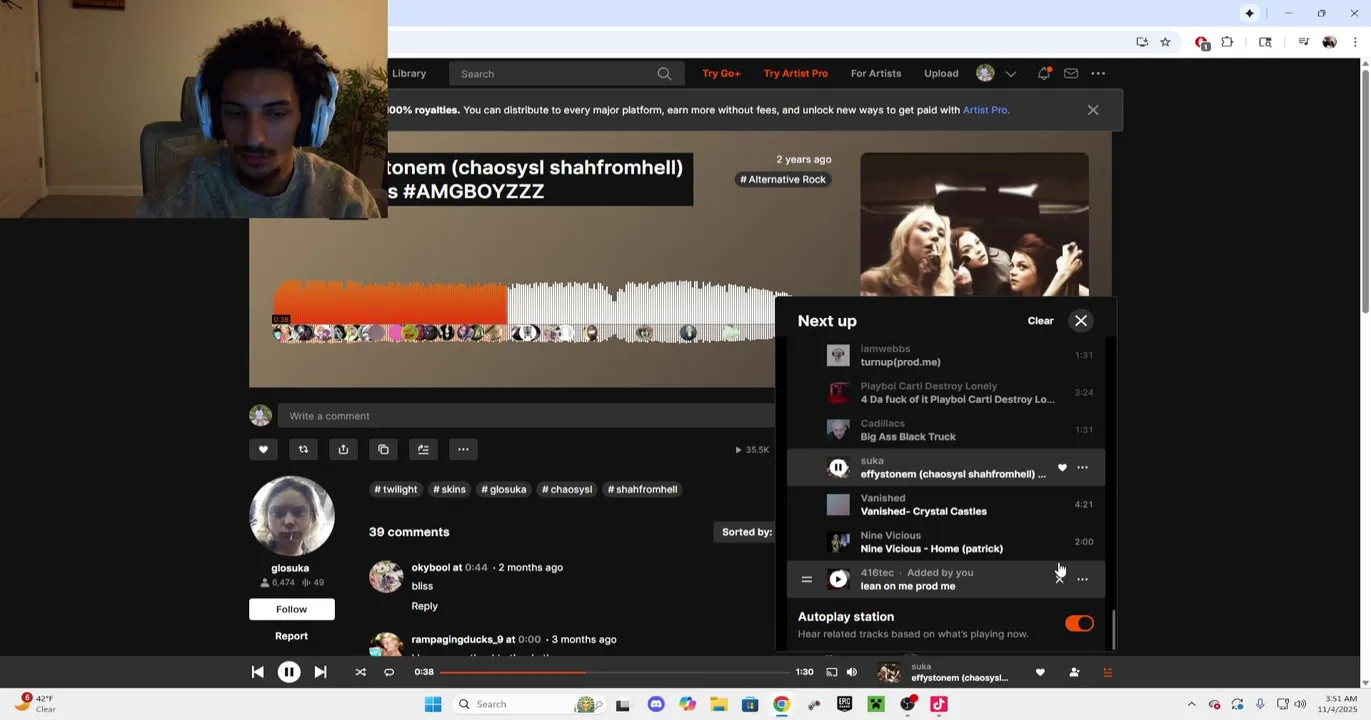Play lean on me prod me in the queue
Screen dimensions: 1371x720
838,579
